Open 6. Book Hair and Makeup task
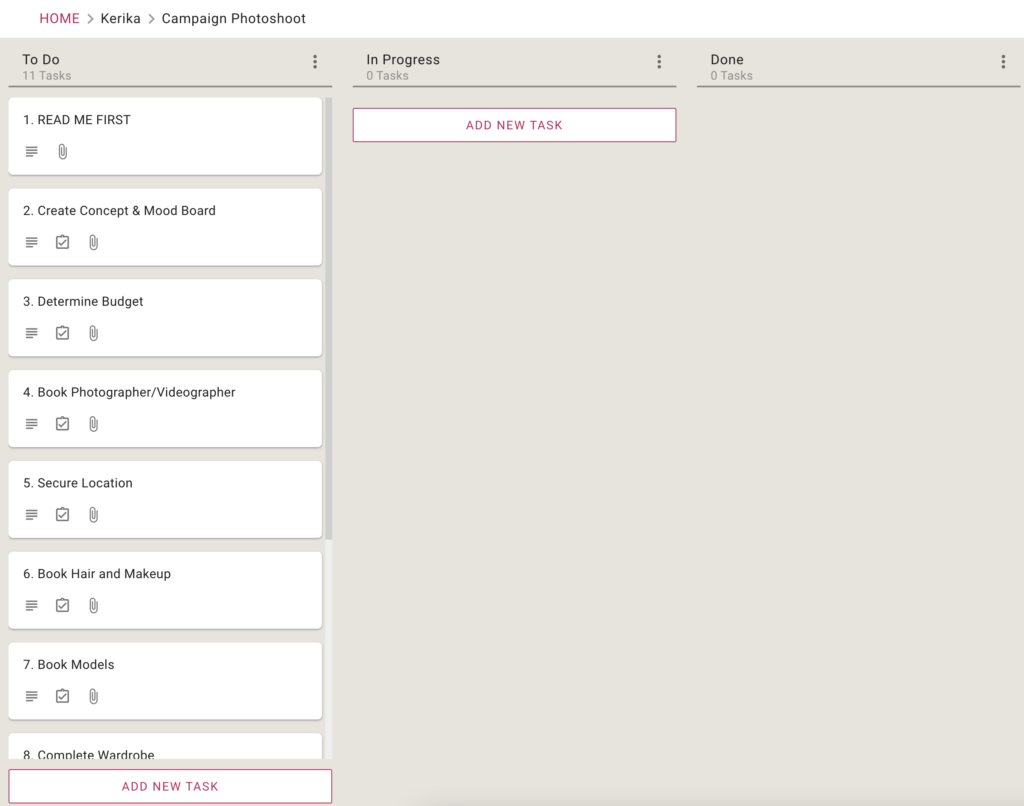The width and height of the screenshot is (1024, 806). (165, 590)
